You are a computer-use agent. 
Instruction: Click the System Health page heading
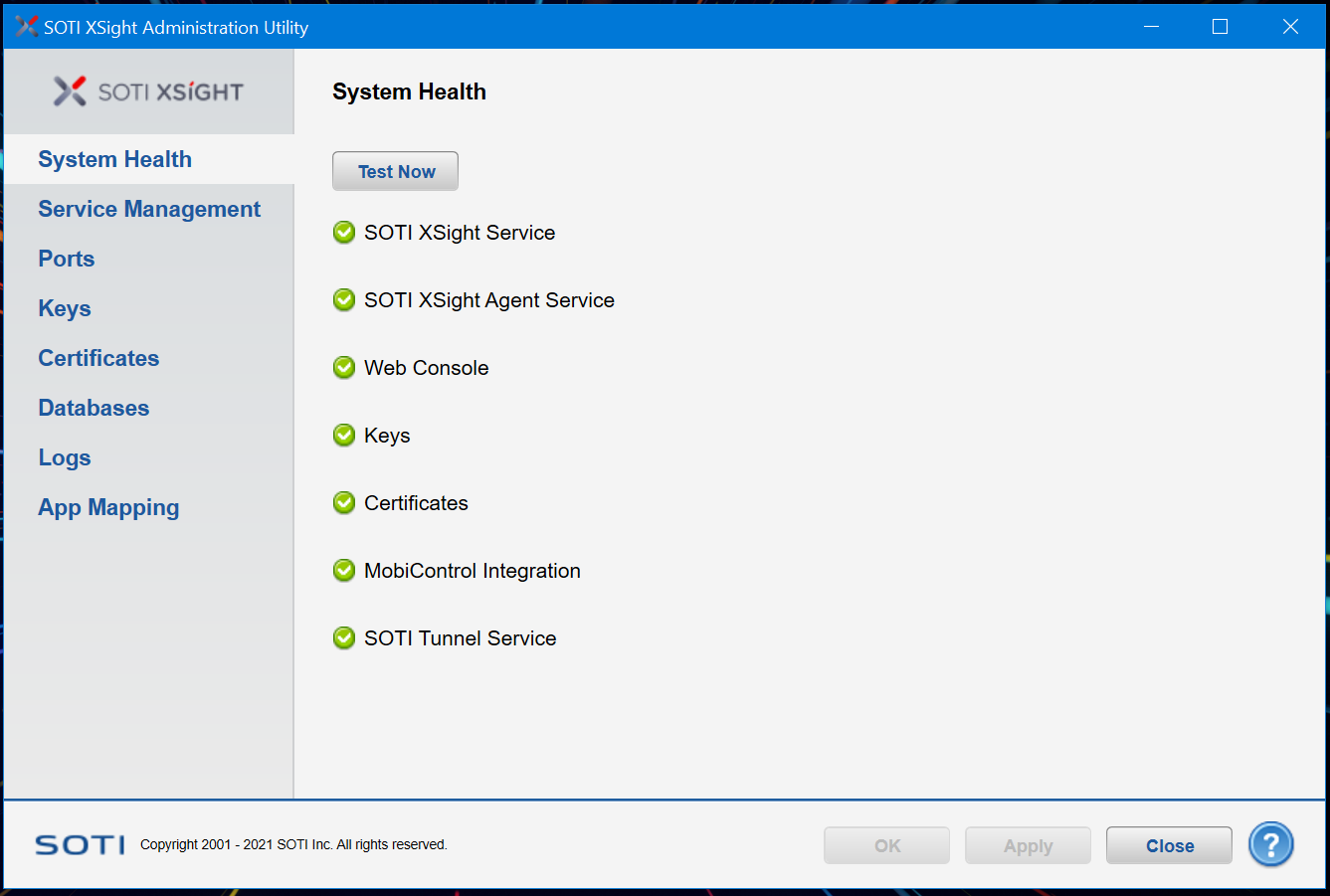(409, 91)
